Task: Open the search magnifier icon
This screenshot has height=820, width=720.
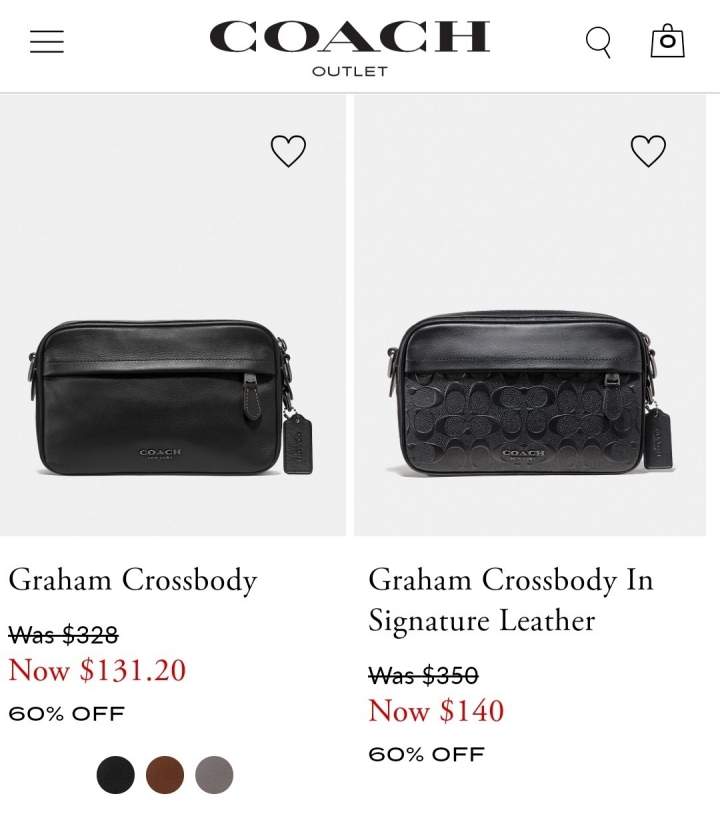Action: click(598, 42)
